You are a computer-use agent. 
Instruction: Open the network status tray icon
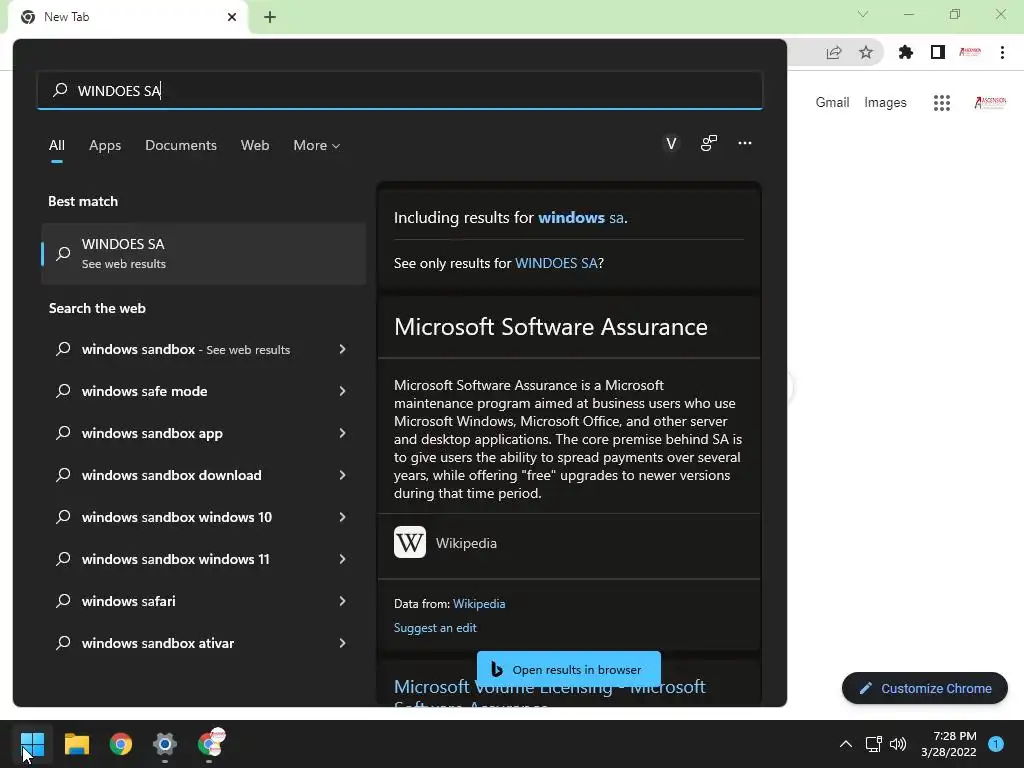pyautogui.click(x=873, y=744)
